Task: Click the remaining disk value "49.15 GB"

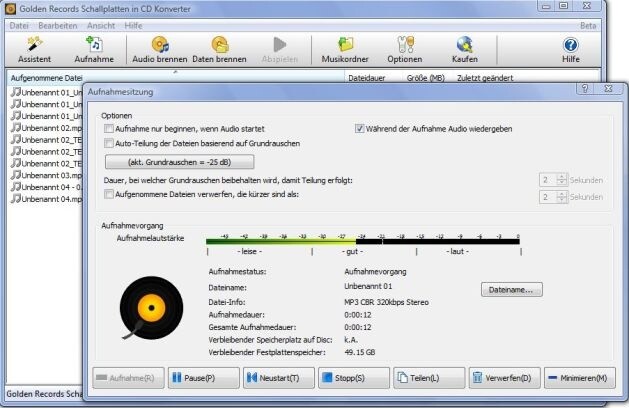Action: tap(360, 352)
